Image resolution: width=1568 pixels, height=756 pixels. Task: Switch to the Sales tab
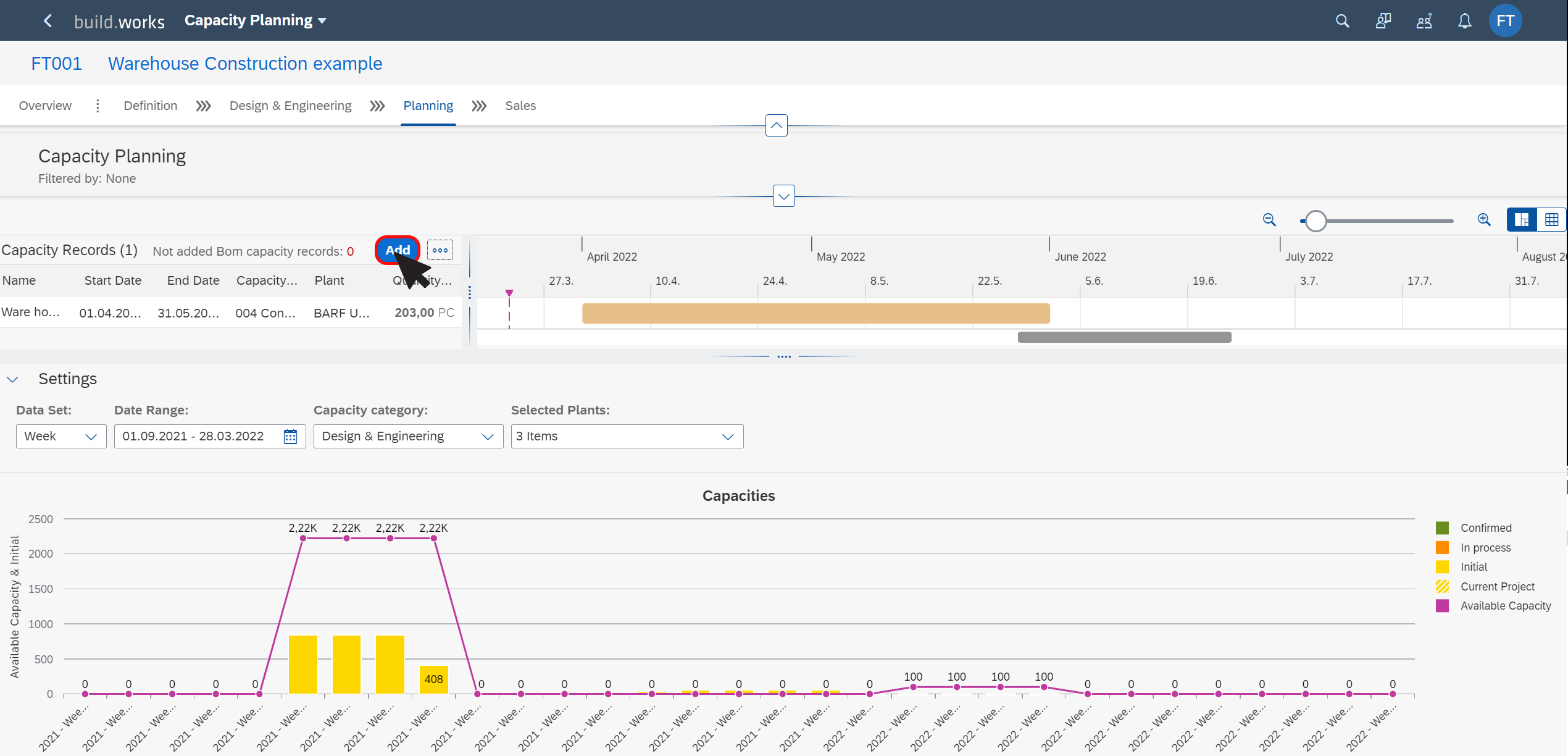coord(520,105)
